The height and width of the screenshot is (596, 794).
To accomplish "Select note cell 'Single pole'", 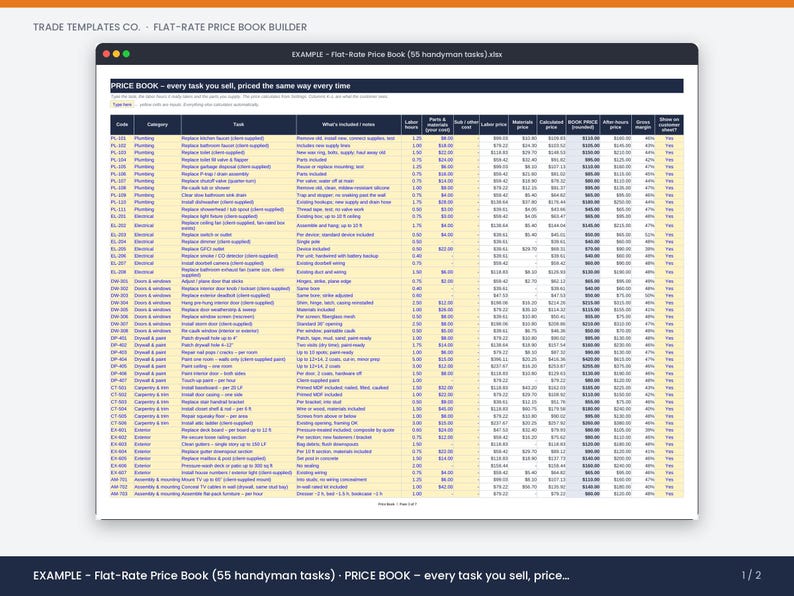I will (348, 242).
